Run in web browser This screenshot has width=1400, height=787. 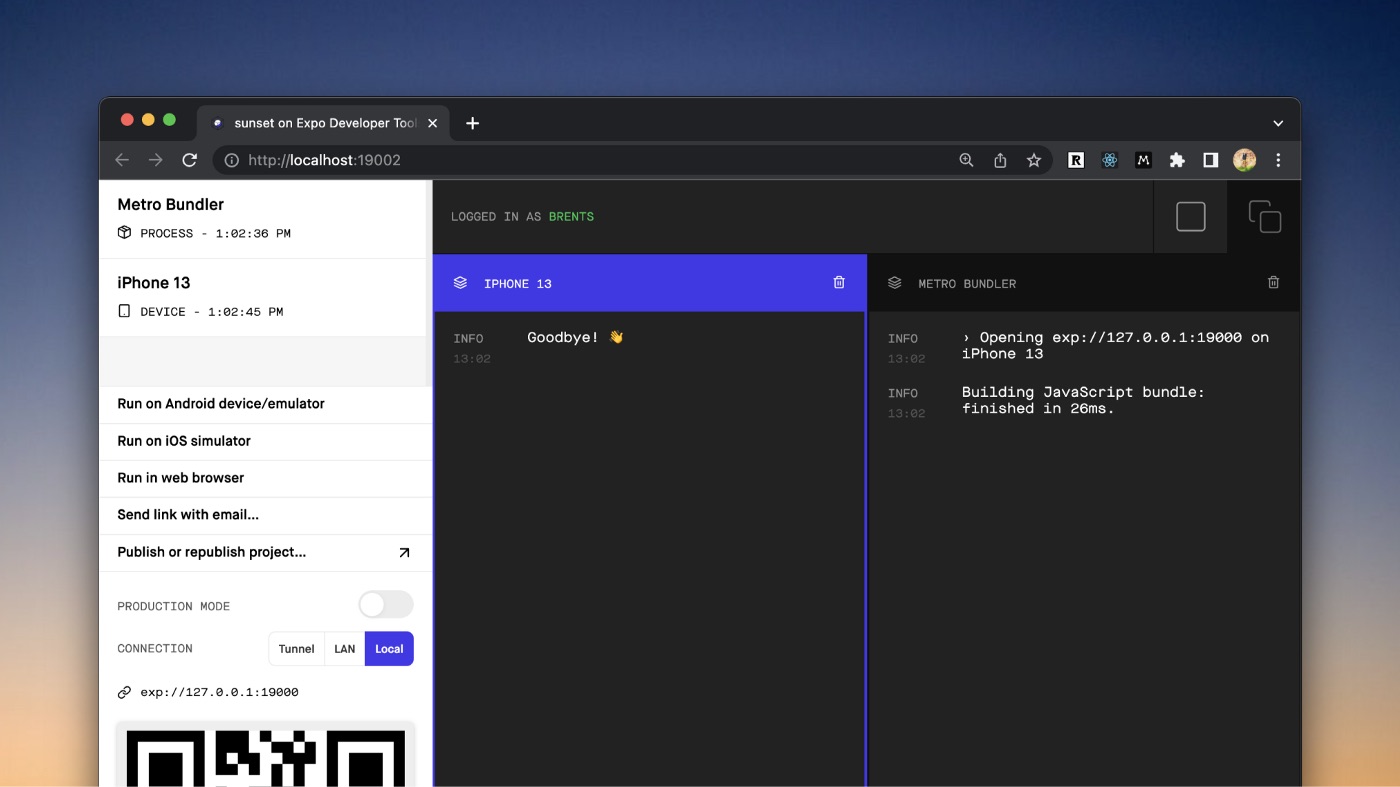[266, 478]
